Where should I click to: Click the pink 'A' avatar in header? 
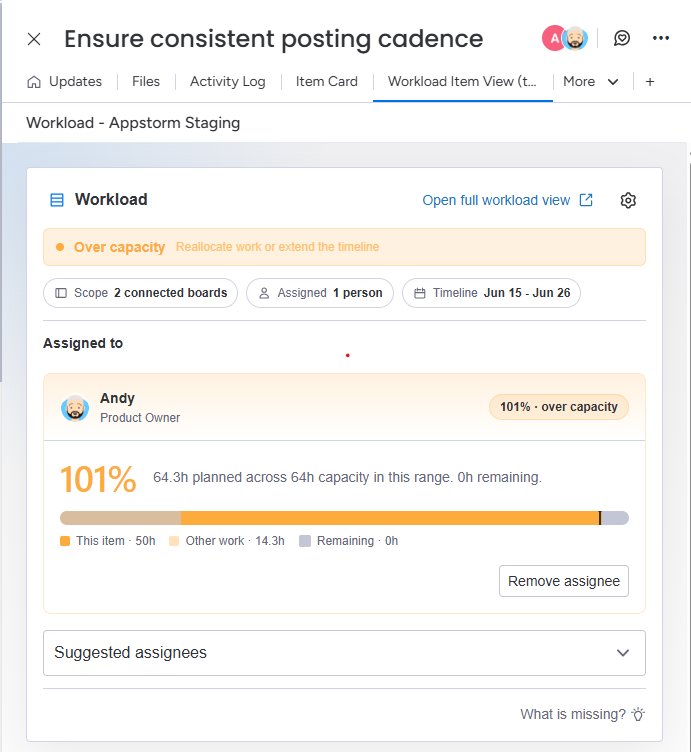553,38
